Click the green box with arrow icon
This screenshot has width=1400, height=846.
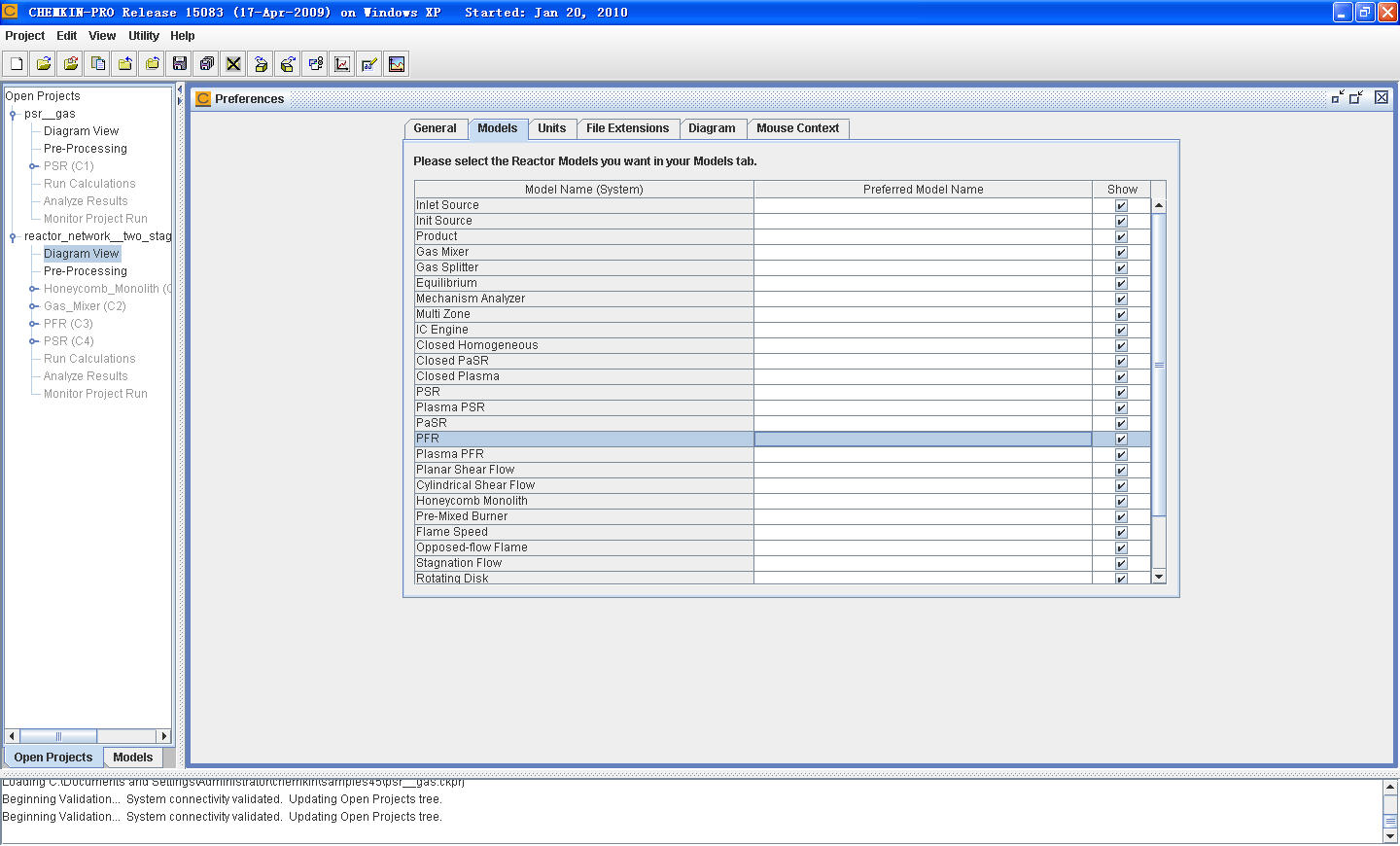click(x=288, y=64)
